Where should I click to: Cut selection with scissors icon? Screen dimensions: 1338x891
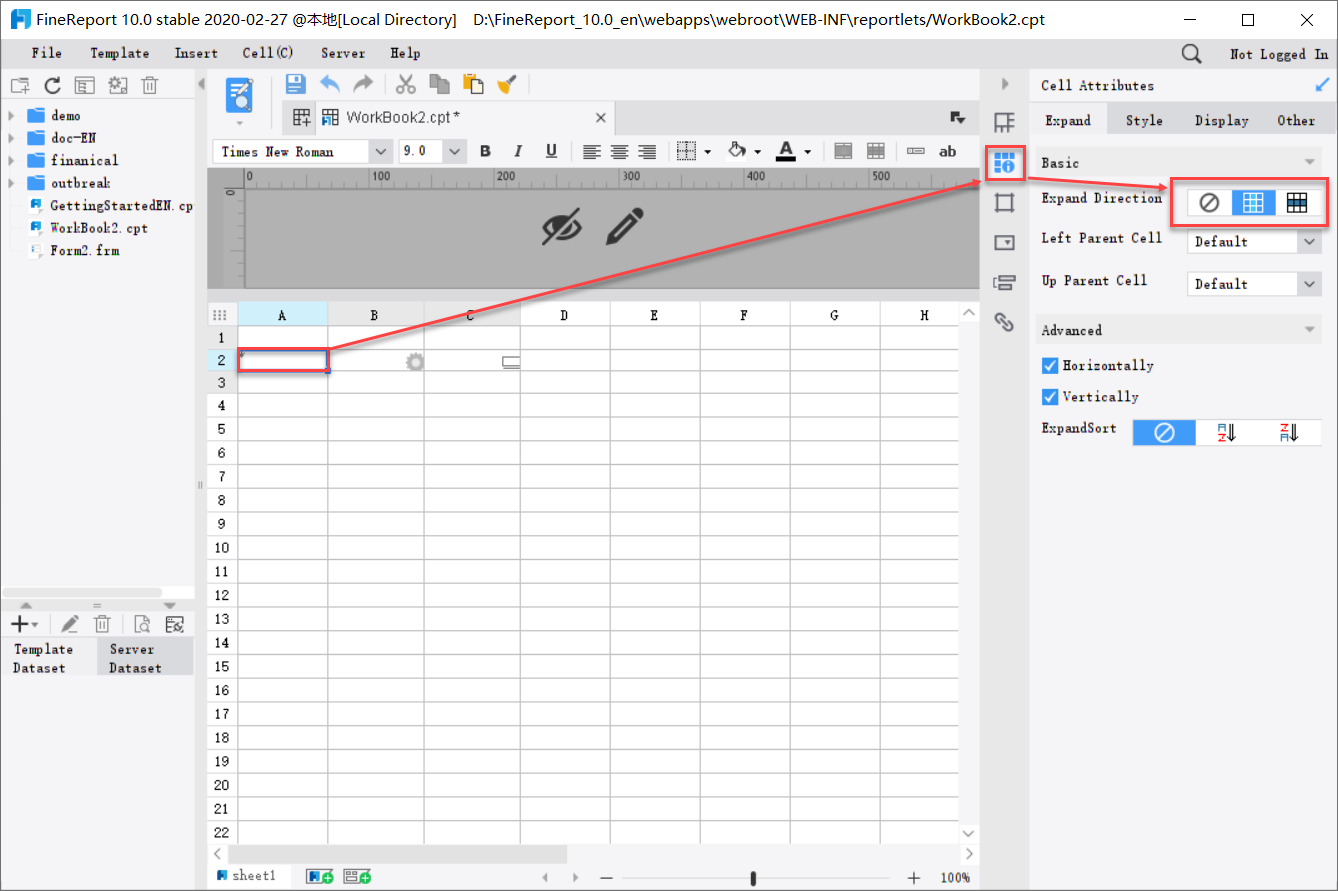[406, 84]
